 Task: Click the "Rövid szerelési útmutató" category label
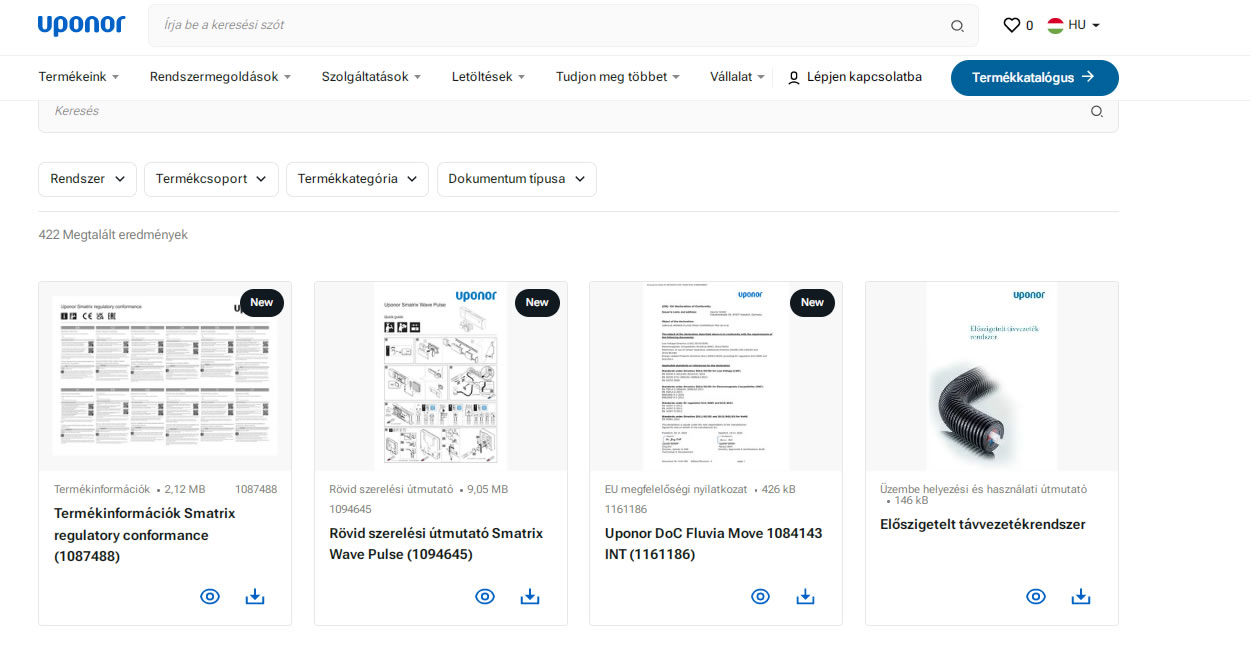point(390,489)
